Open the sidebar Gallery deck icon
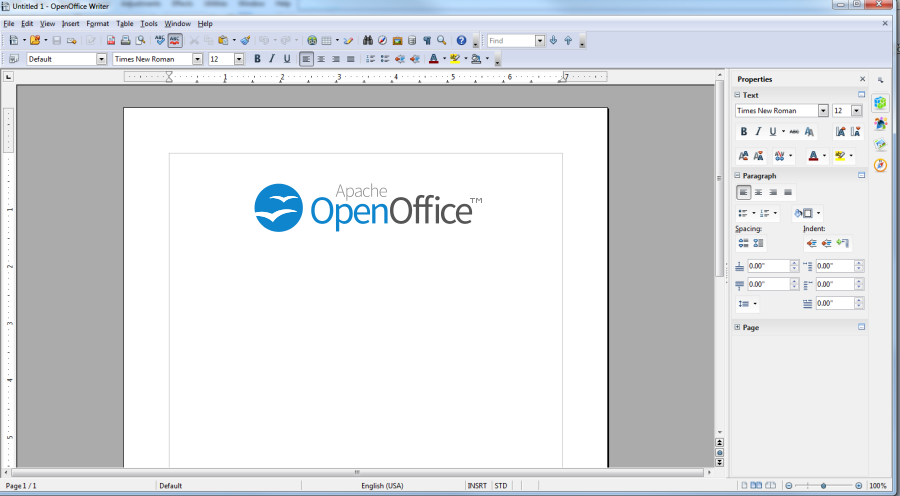Viewport: 900px width, 496px height. pos(880,144)
